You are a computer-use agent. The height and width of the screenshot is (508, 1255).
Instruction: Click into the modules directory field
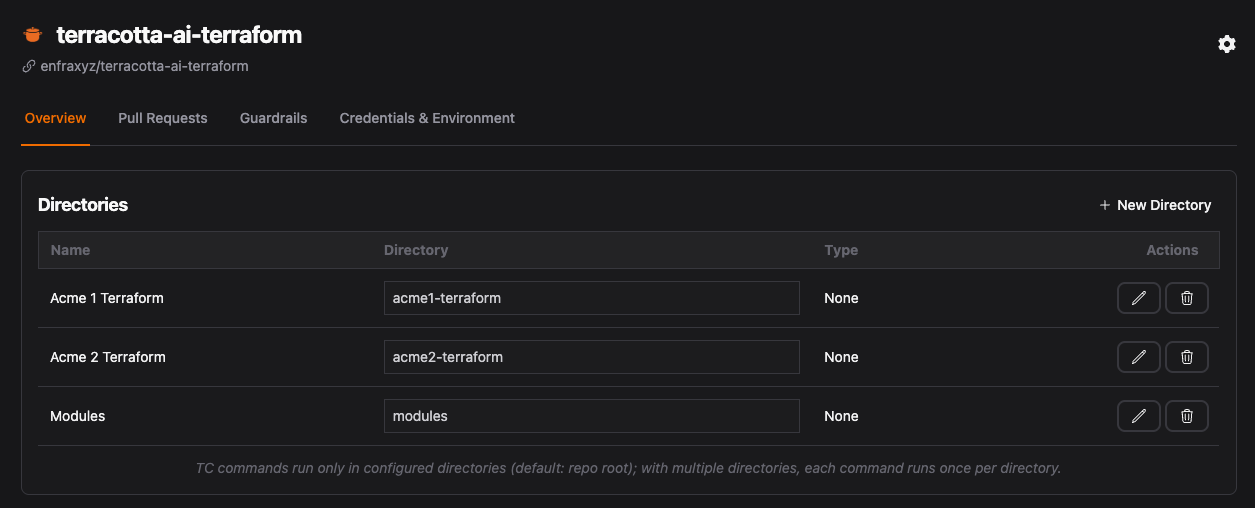tap(591, 416)
